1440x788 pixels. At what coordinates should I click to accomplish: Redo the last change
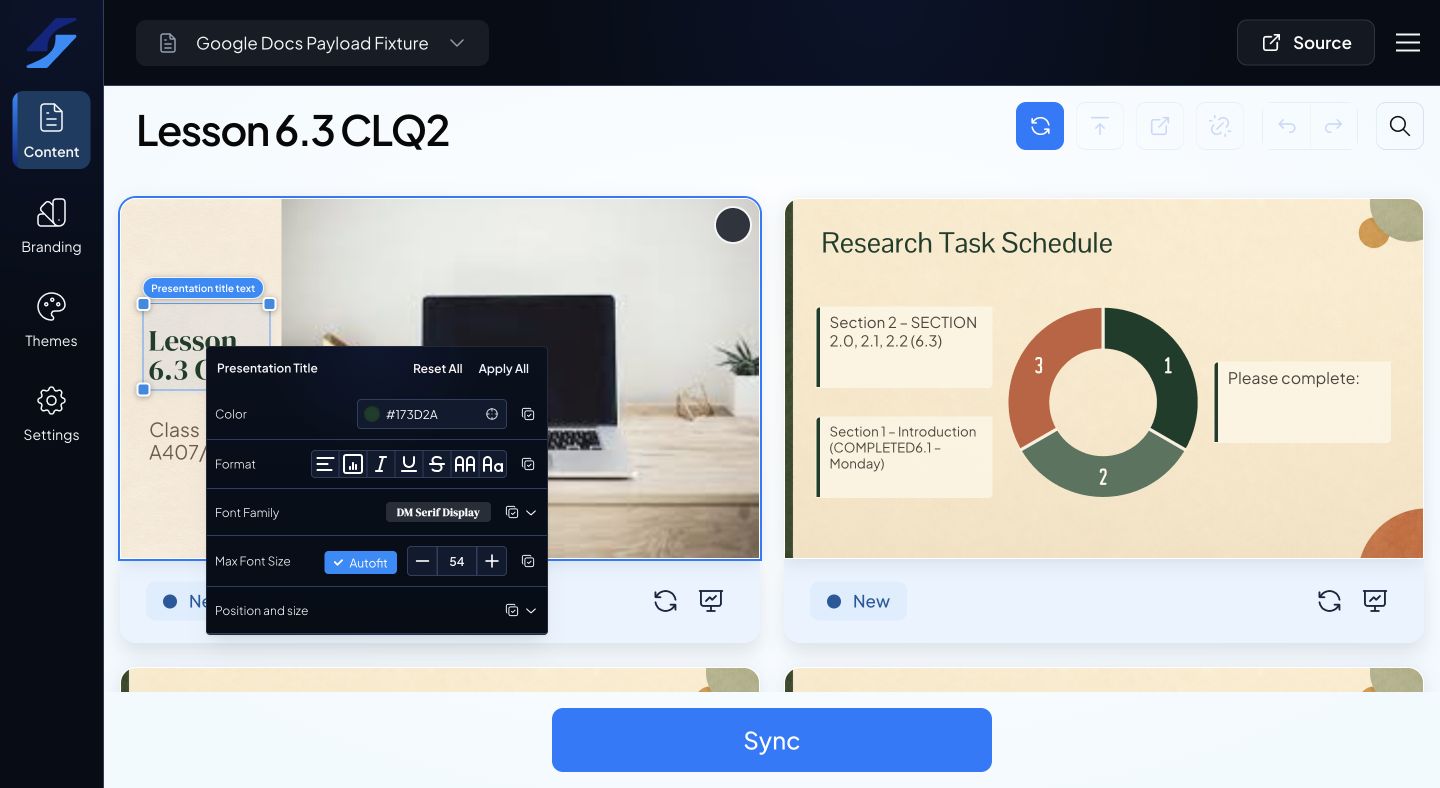pos(1333,126)
